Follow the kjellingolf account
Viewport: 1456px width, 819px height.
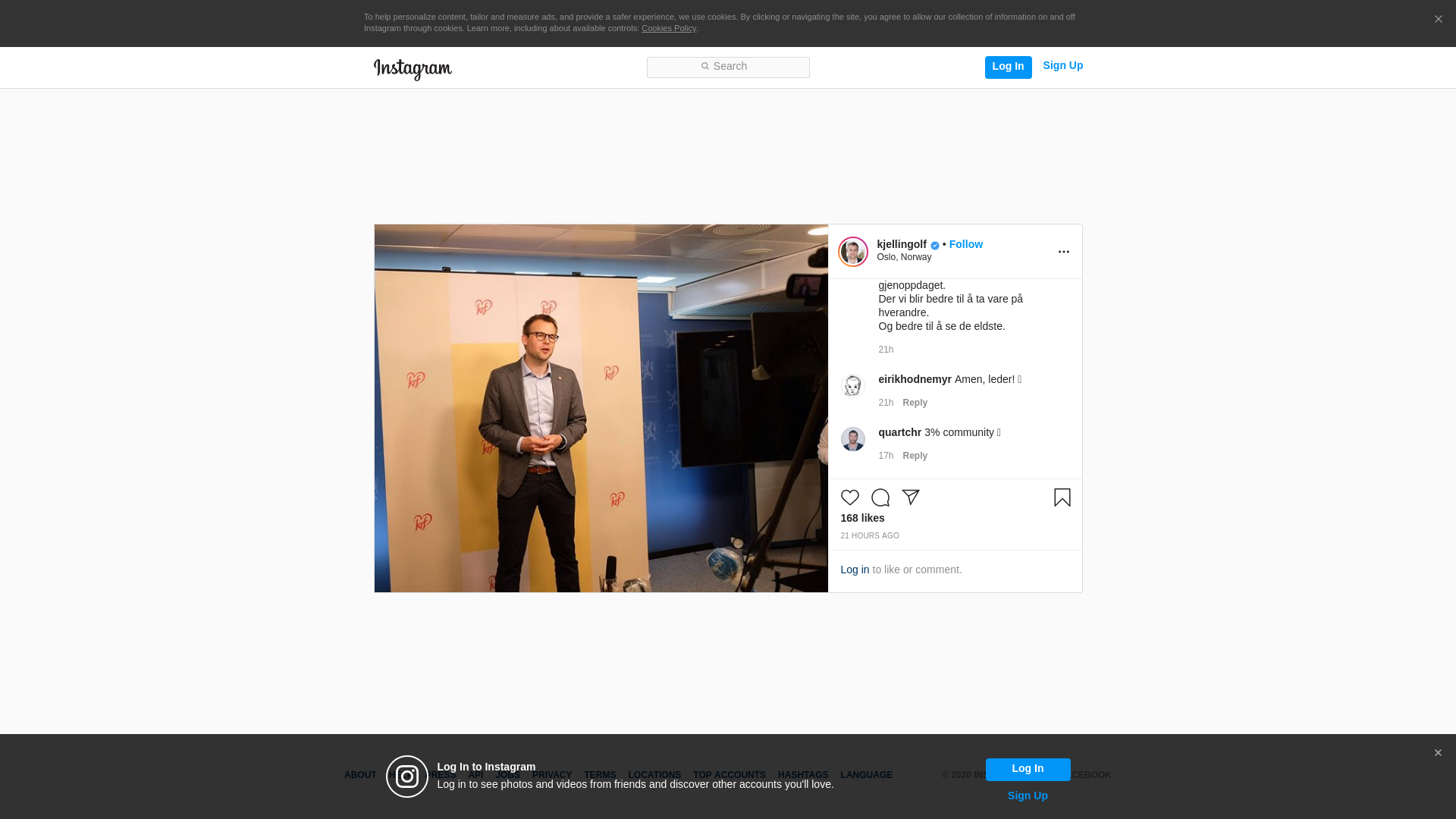click(x=965, y=244)
